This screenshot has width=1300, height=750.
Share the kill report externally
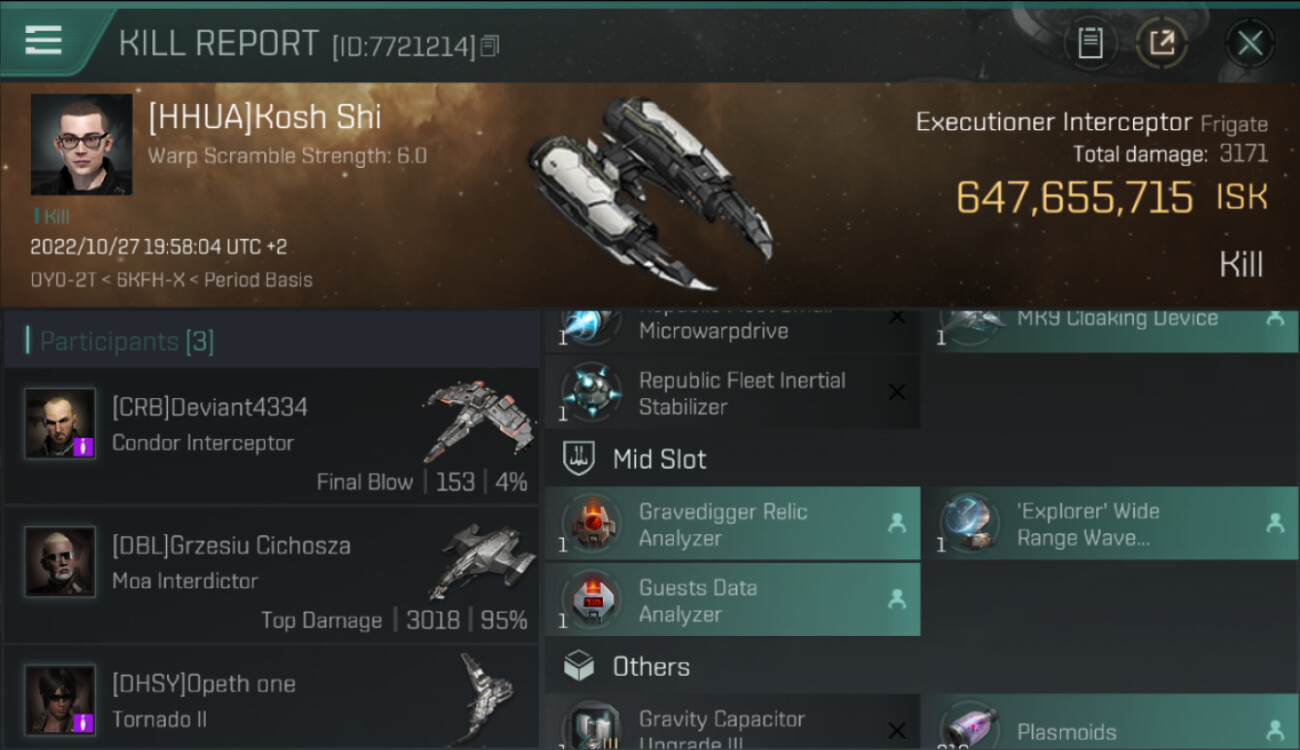point(1162,43)
